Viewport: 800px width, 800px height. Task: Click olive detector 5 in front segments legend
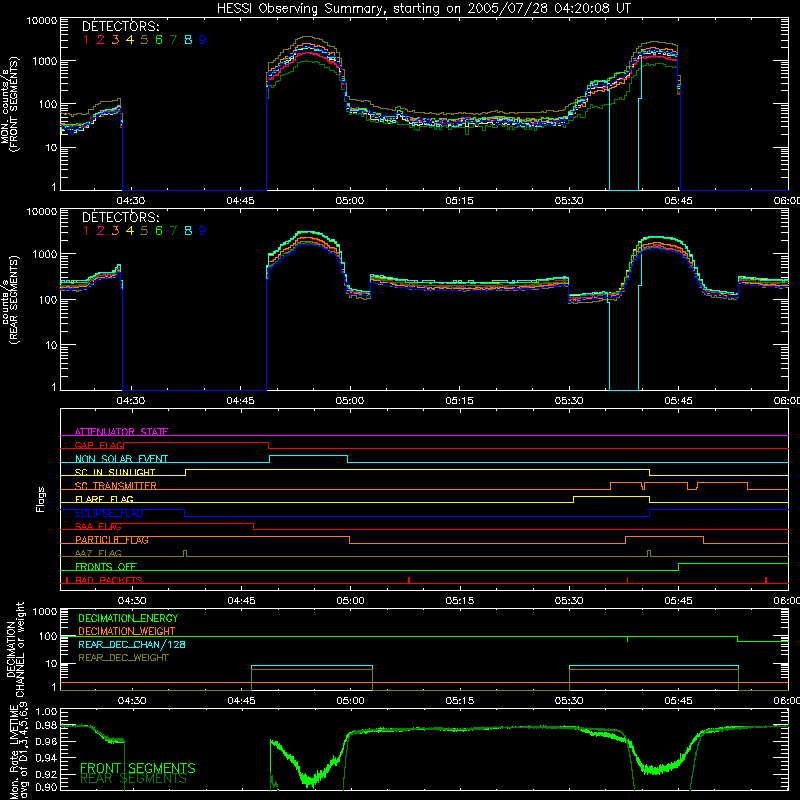[144, 40]
